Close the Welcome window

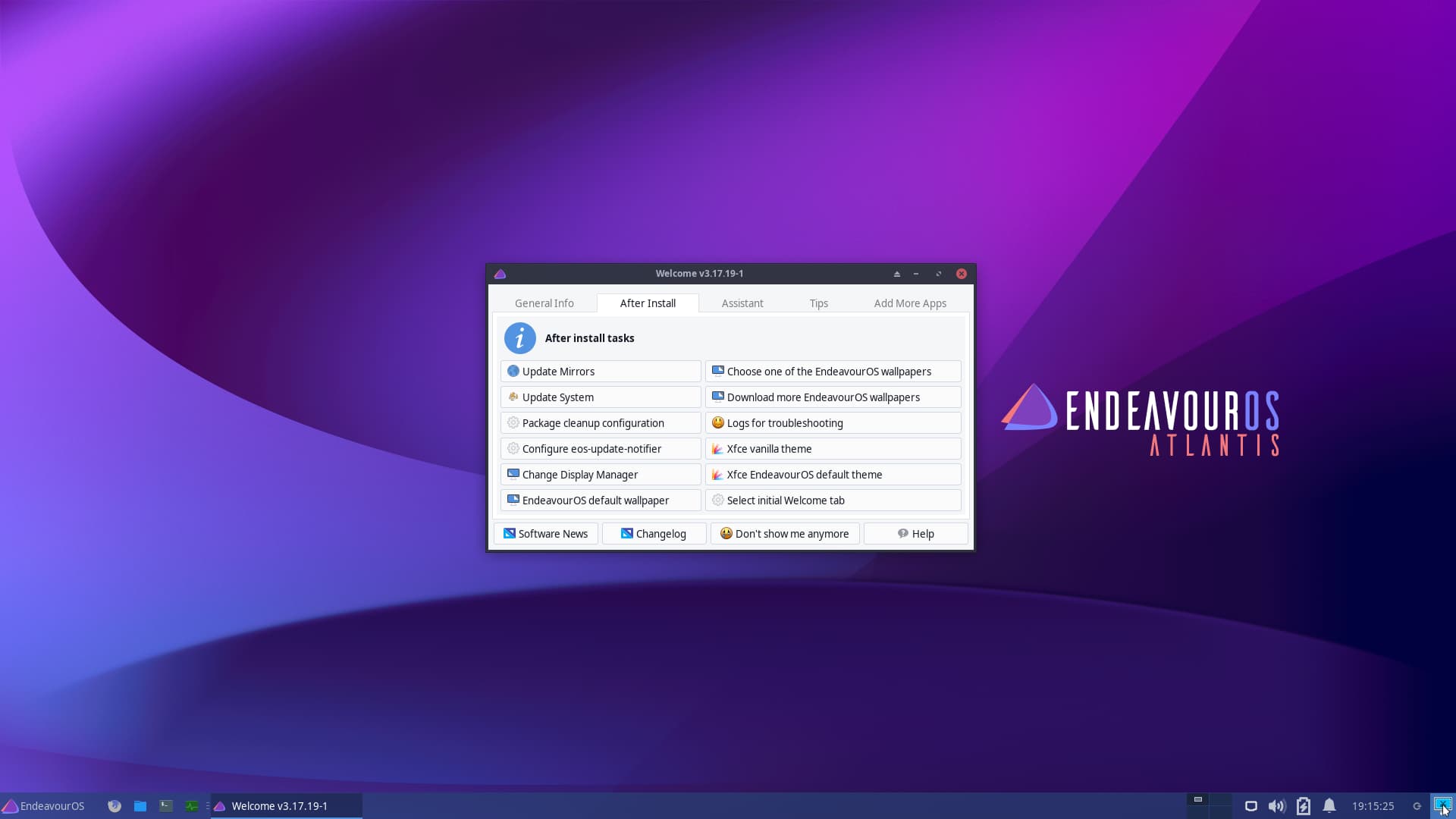pyautogui.click(x=962, y=274)
